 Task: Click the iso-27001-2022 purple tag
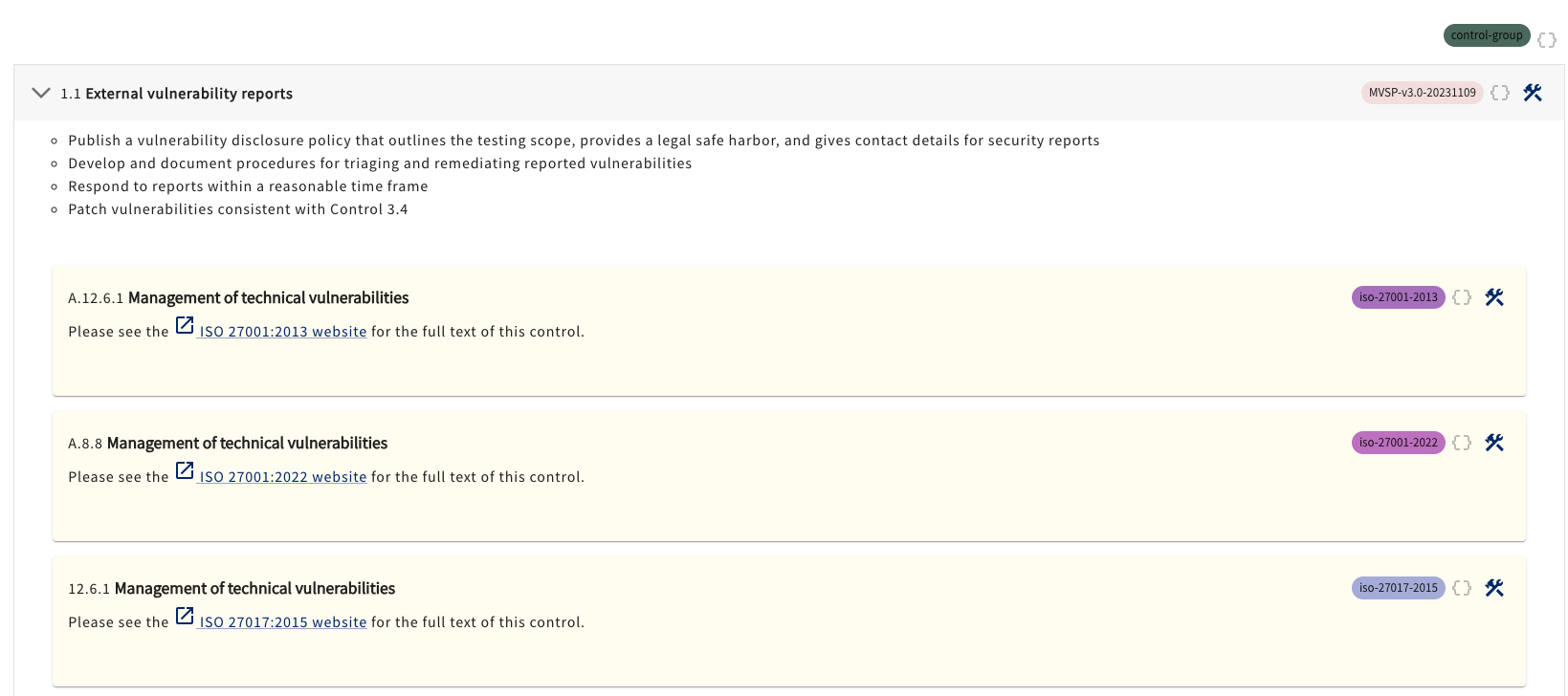point(1398,443)
